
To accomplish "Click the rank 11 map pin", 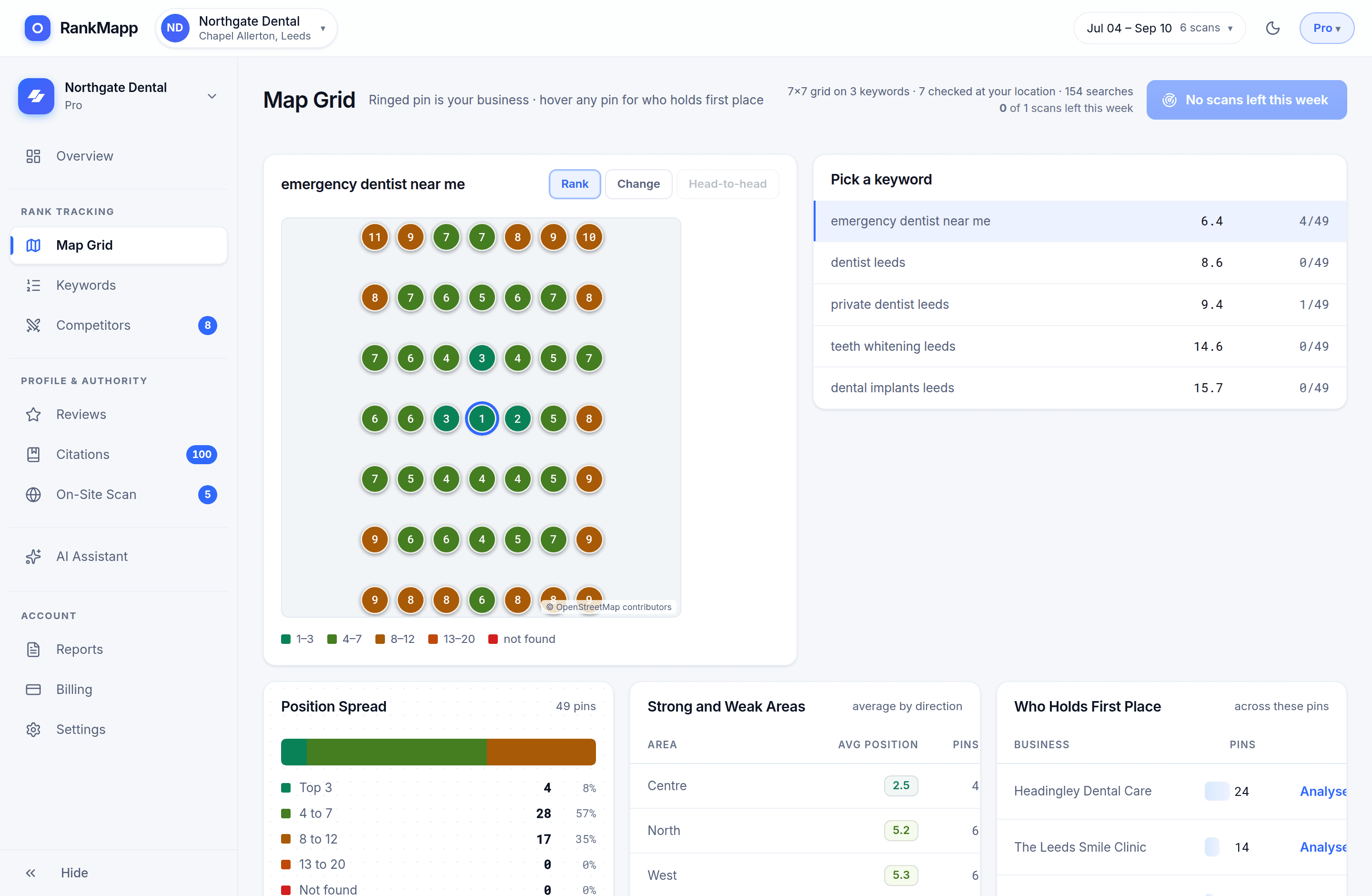I will 375,237.
